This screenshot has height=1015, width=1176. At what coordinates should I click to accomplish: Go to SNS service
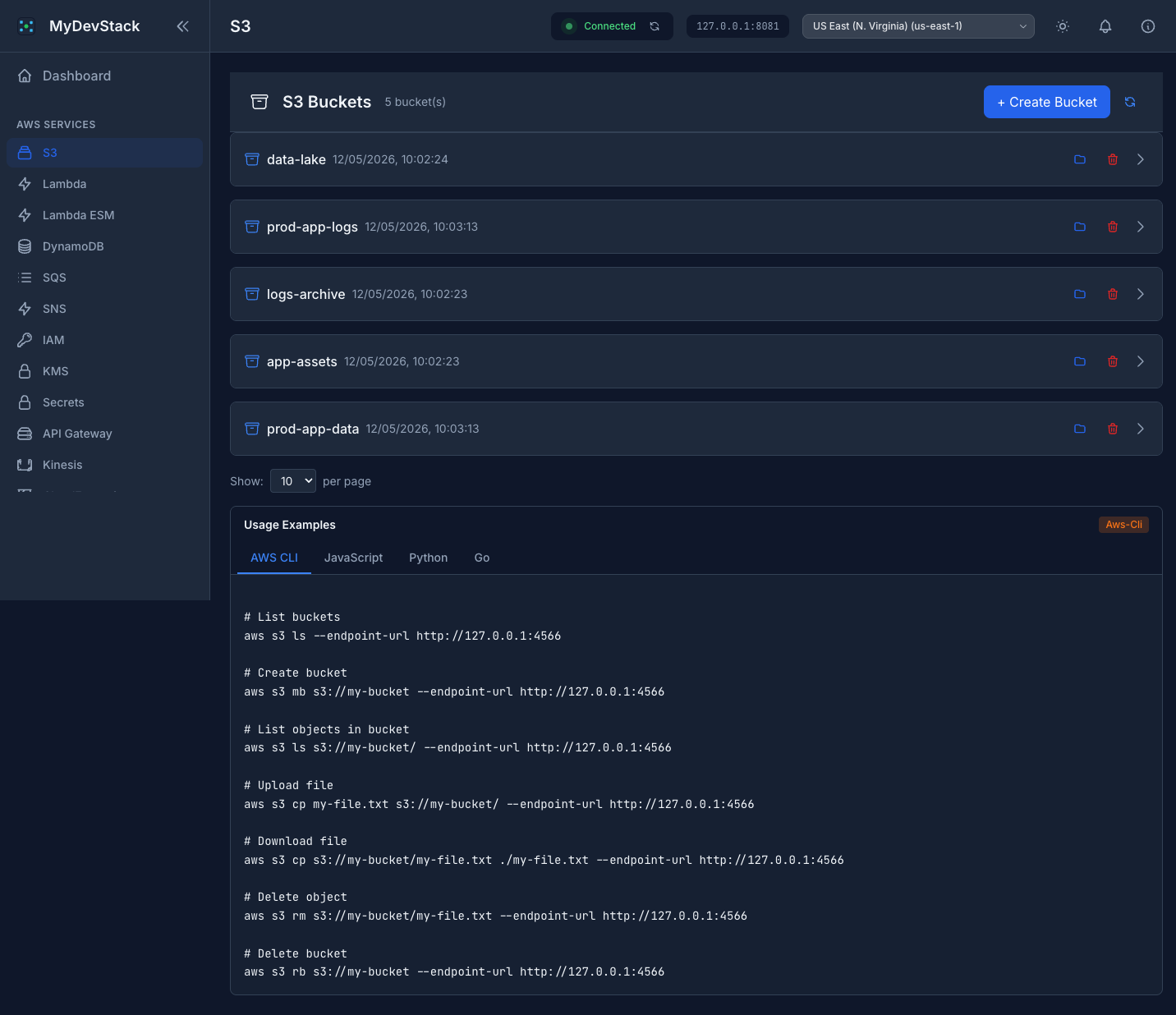tap(104, 309)
